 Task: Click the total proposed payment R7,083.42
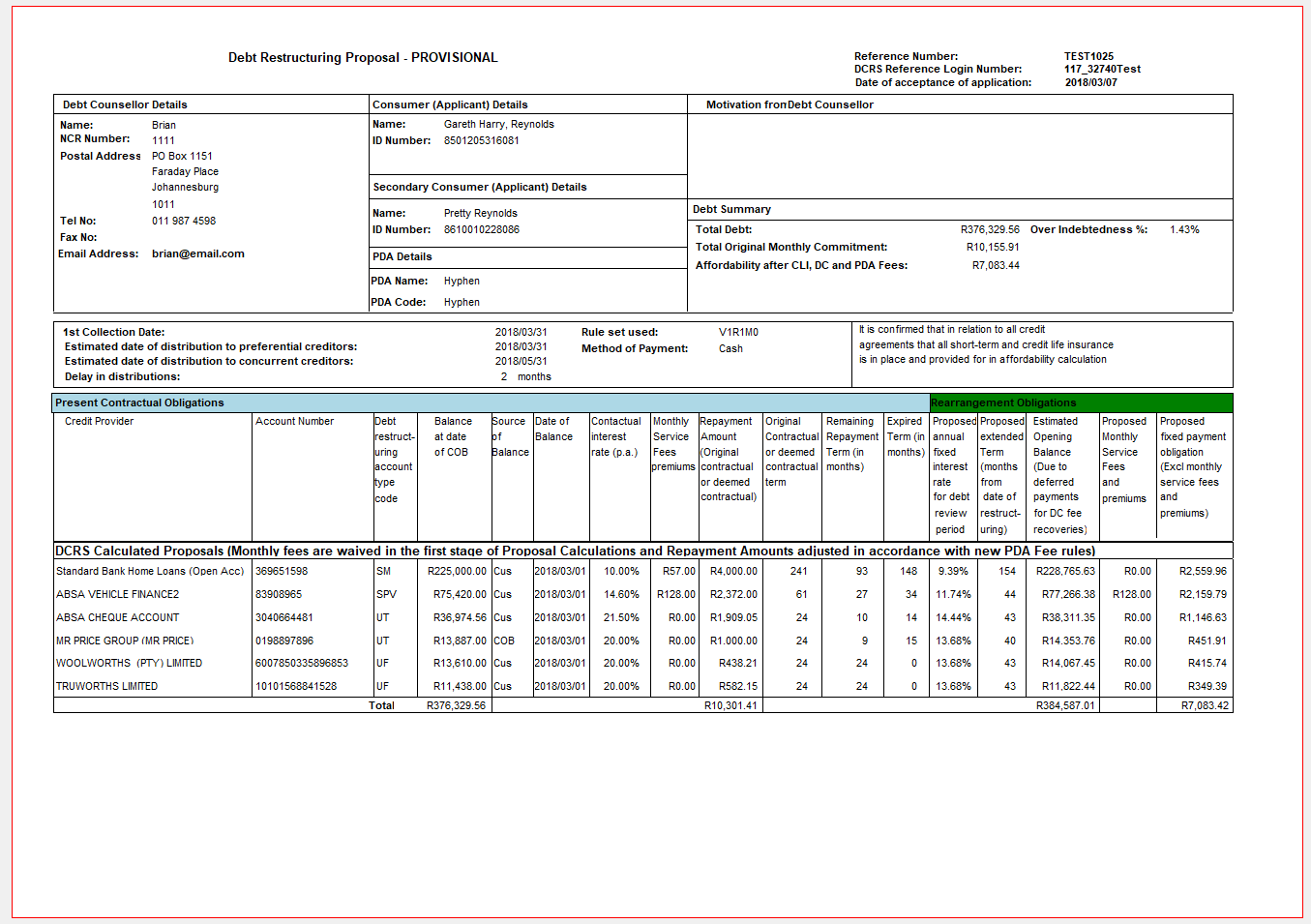tap(1205, 705)
